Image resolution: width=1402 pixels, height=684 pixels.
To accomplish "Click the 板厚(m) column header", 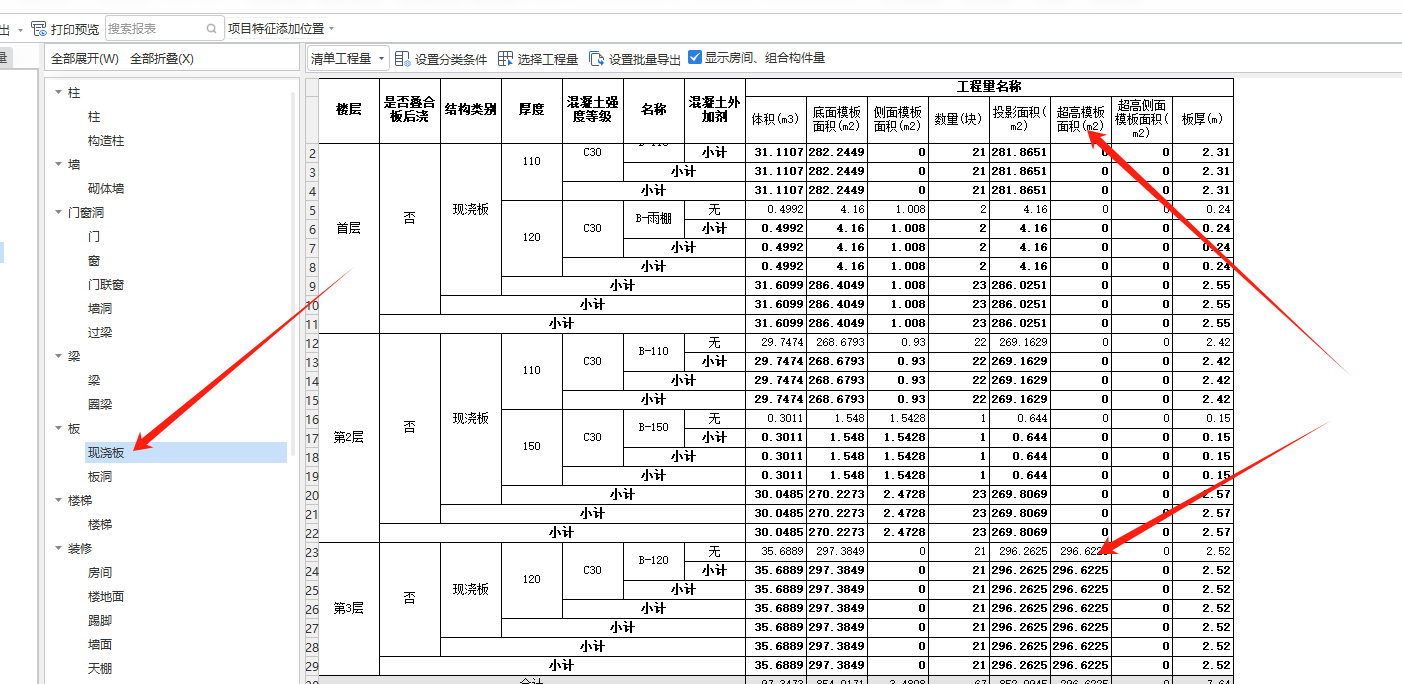I will tap(1203, 120).
